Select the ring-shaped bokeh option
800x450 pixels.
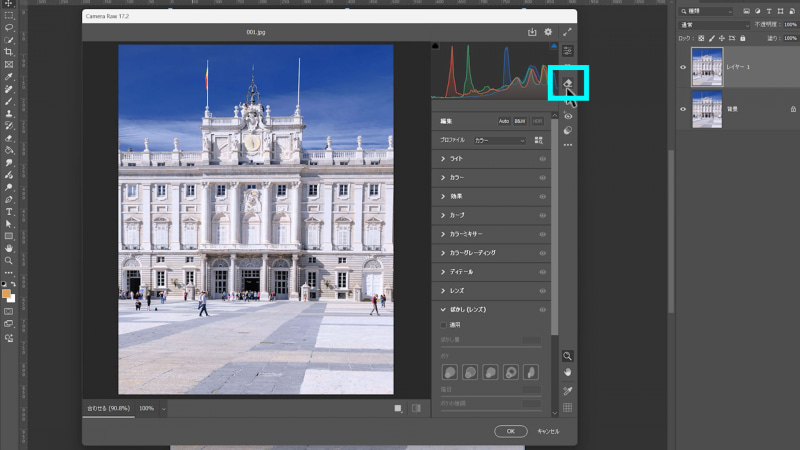pyautogui.click(x=510, y=372)
